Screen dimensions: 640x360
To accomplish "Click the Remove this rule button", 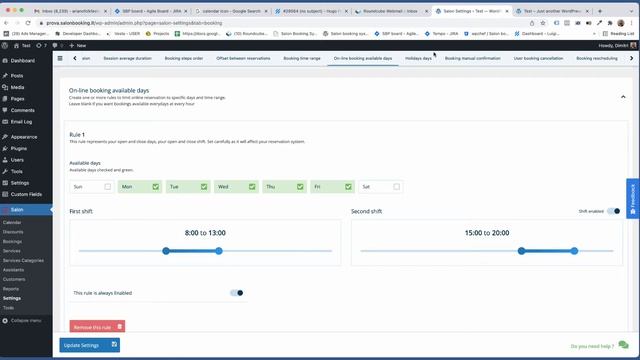I will click(97, 327).
